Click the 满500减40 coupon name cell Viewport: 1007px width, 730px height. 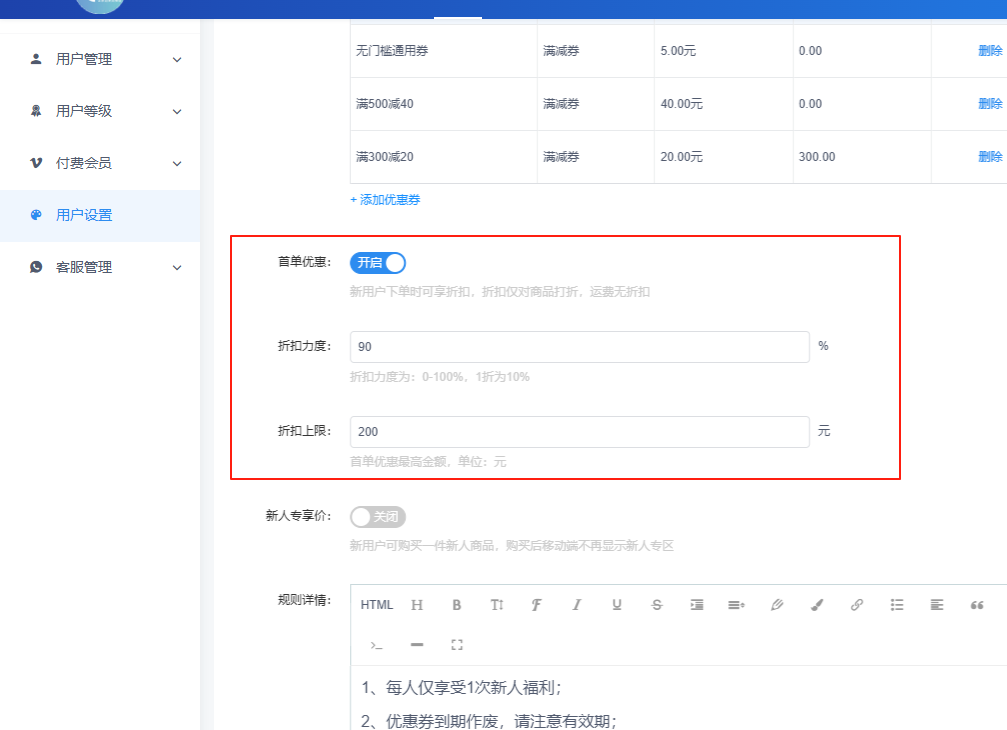[444, 104]
